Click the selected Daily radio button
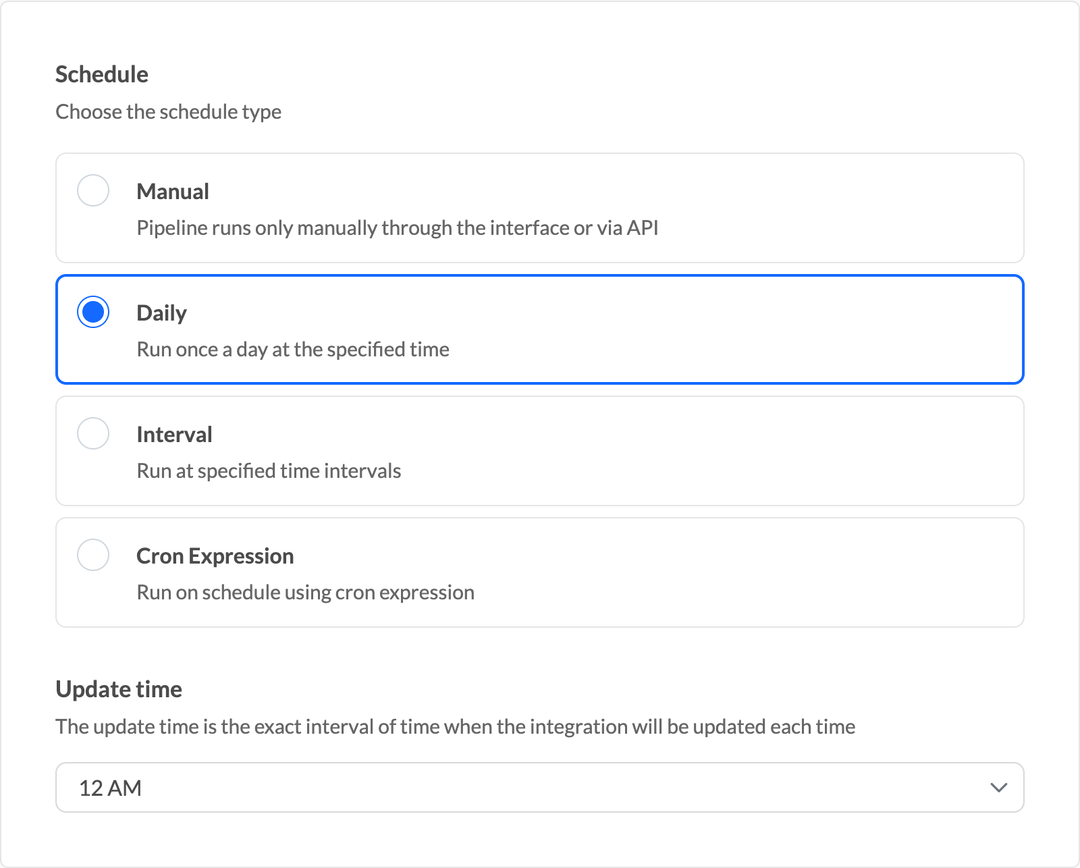The image size is (1080, 868). (x=93, y=312)
